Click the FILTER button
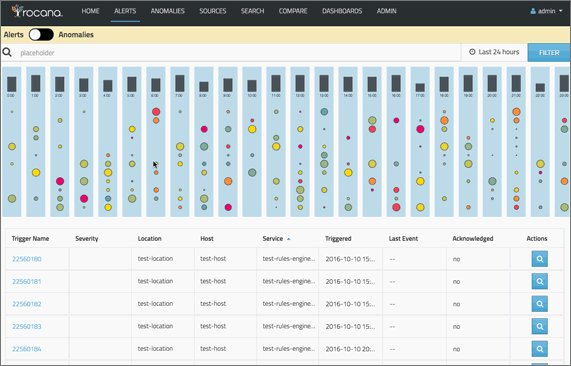The width and height of the screenshot is (571, 366). pos(549,52)
